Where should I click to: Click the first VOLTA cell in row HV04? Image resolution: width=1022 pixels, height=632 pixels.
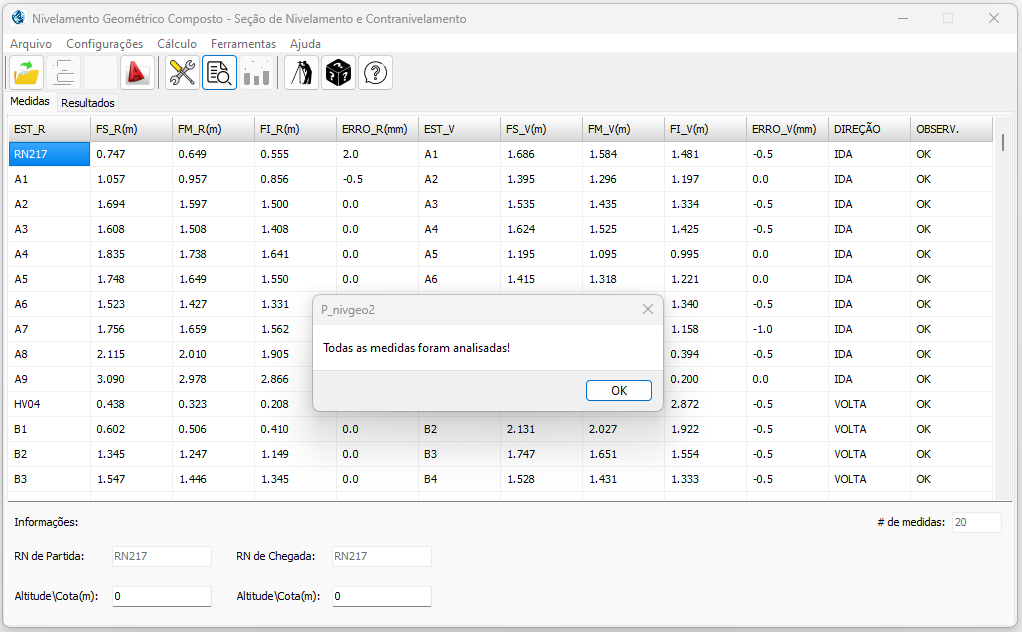tap(869, 404)
